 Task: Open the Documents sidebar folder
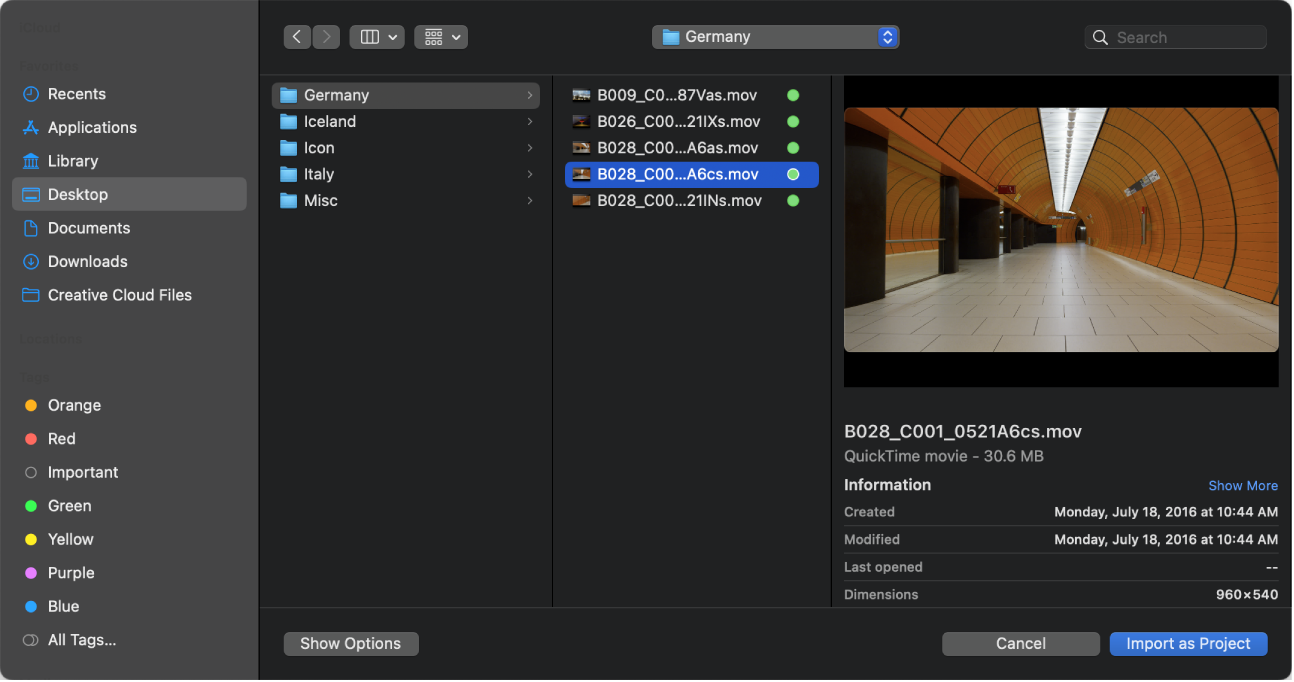[x=90, y=227]
